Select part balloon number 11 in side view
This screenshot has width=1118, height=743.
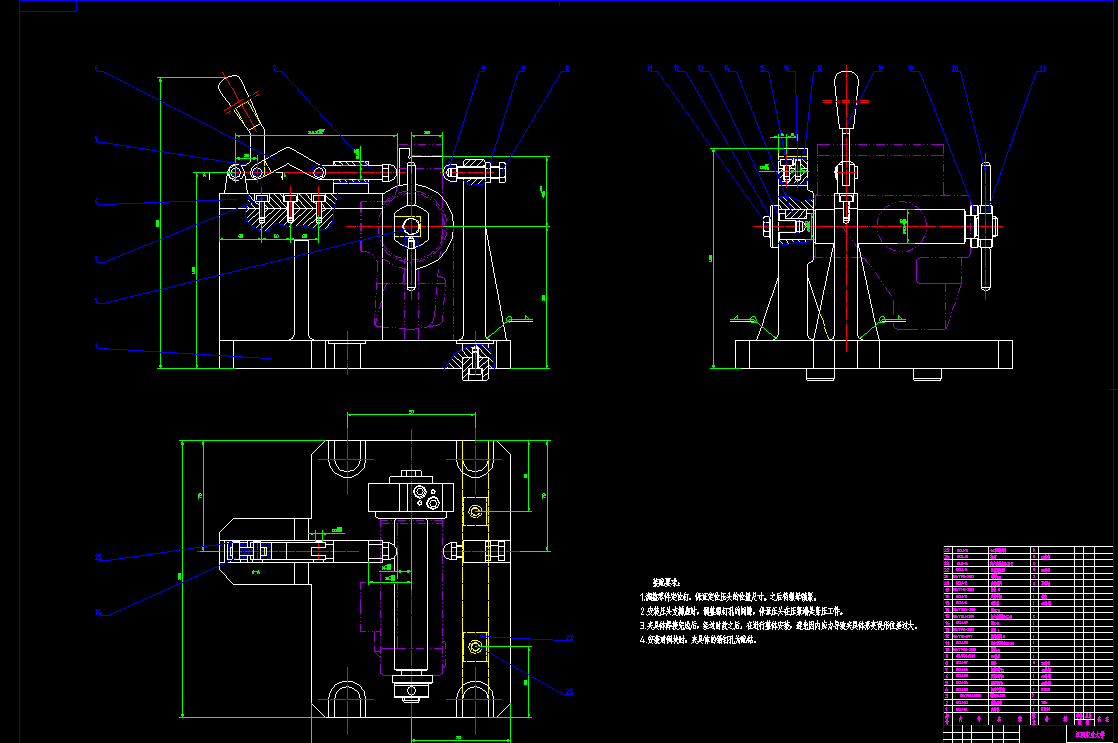coord(650,68)
